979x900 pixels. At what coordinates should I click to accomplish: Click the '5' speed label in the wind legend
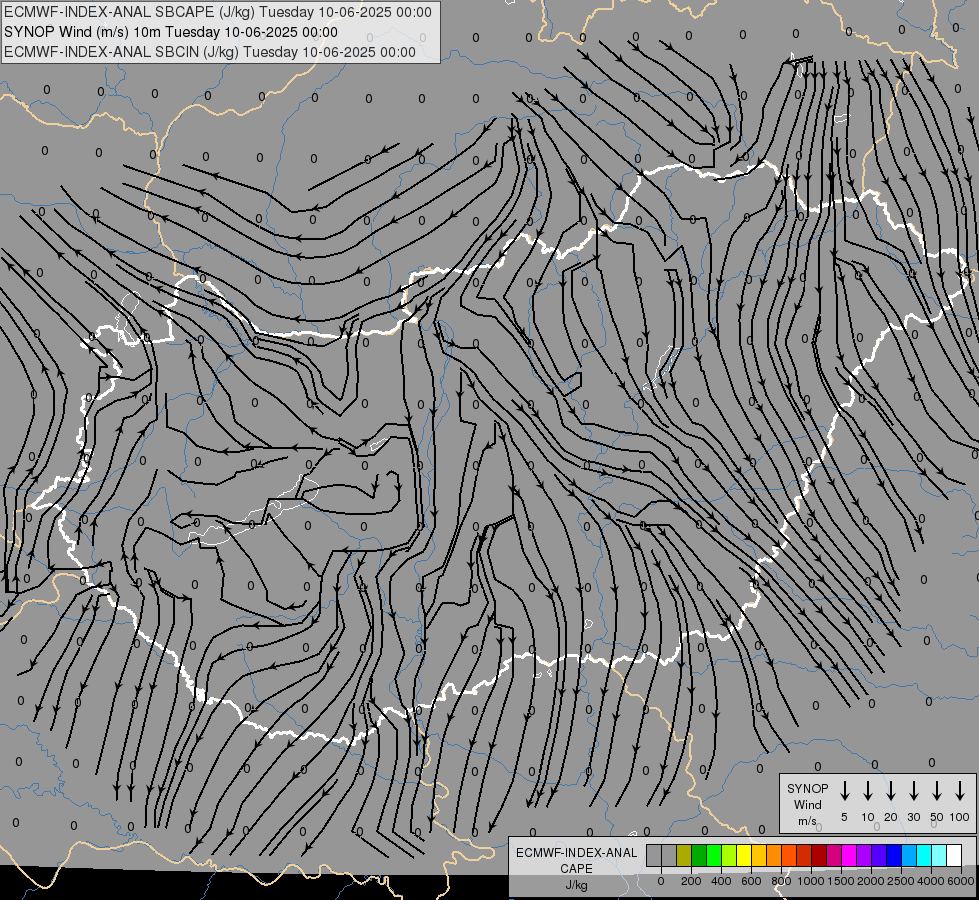click(844, 817)
